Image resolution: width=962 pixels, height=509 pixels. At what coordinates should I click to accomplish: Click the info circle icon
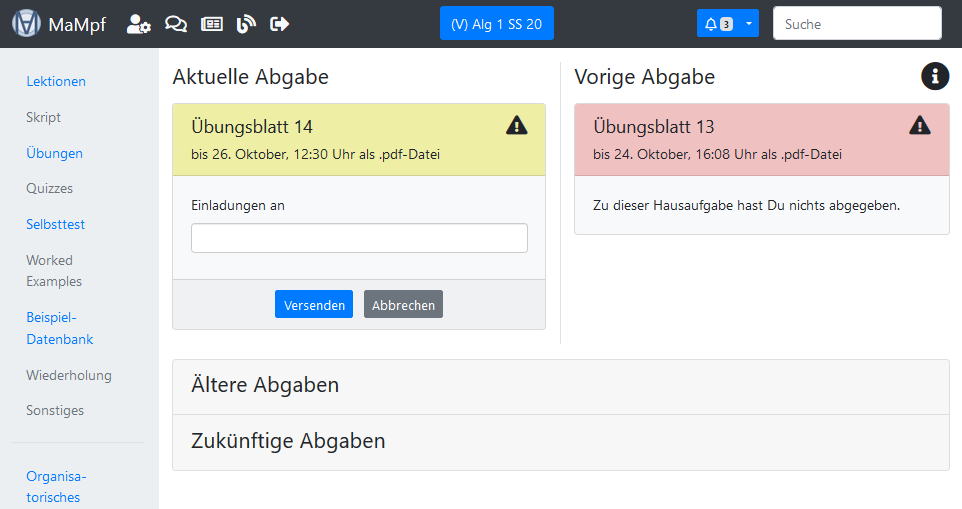coord(934,76)
